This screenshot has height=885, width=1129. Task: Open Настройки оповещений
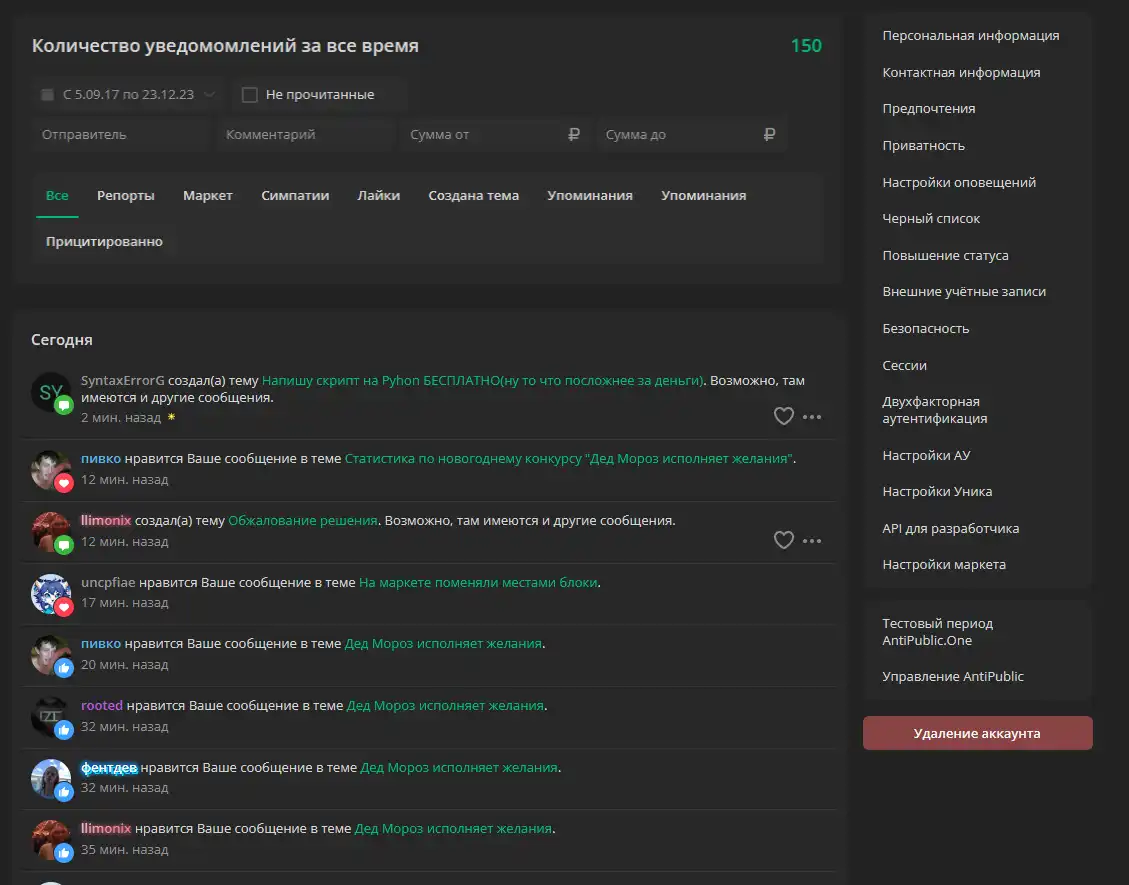[x=959, y=182]
